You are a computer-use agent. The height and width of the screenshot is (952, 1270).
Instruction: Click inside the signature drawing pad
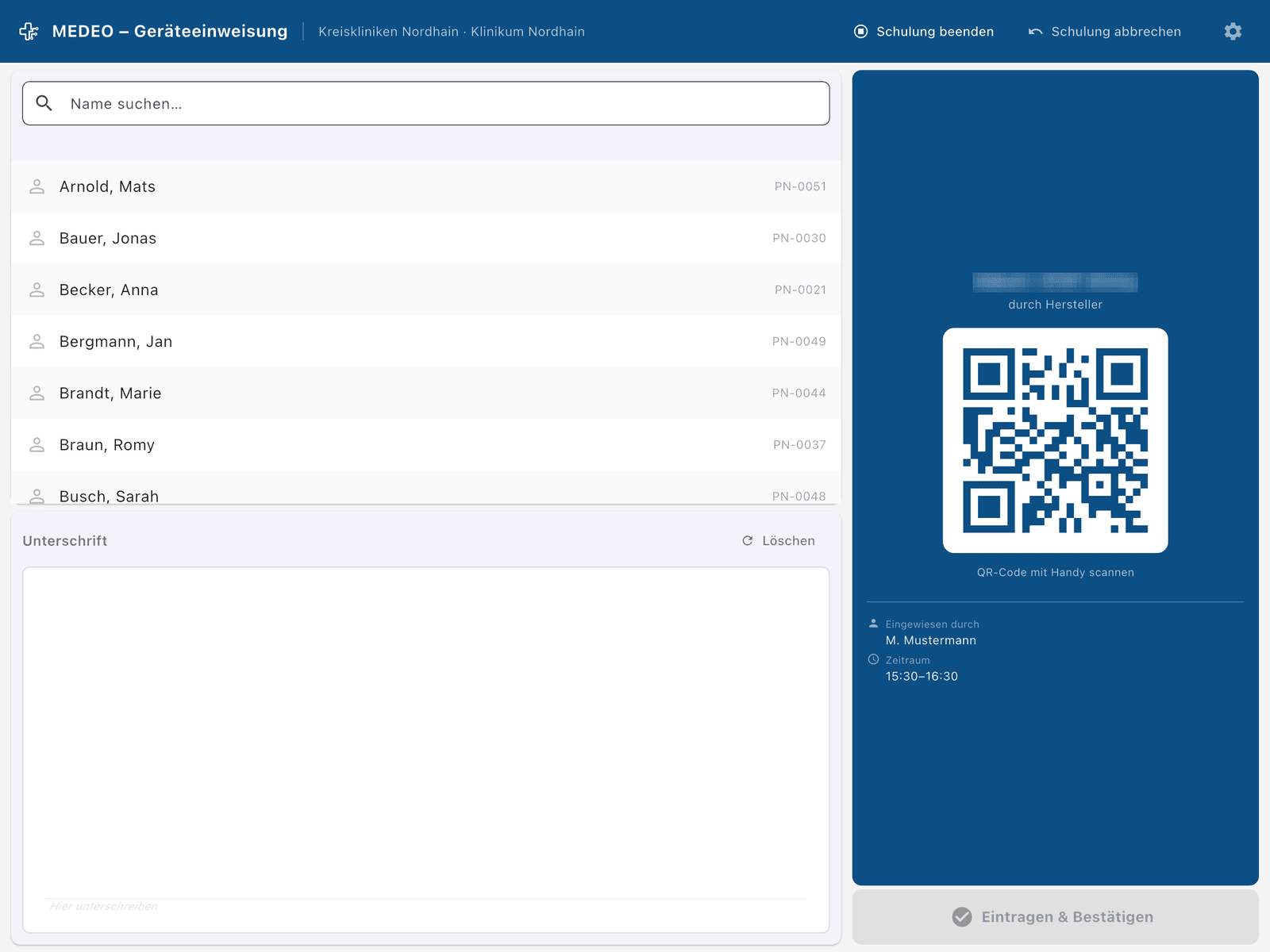pyautogui.click(x=425, y=750)
